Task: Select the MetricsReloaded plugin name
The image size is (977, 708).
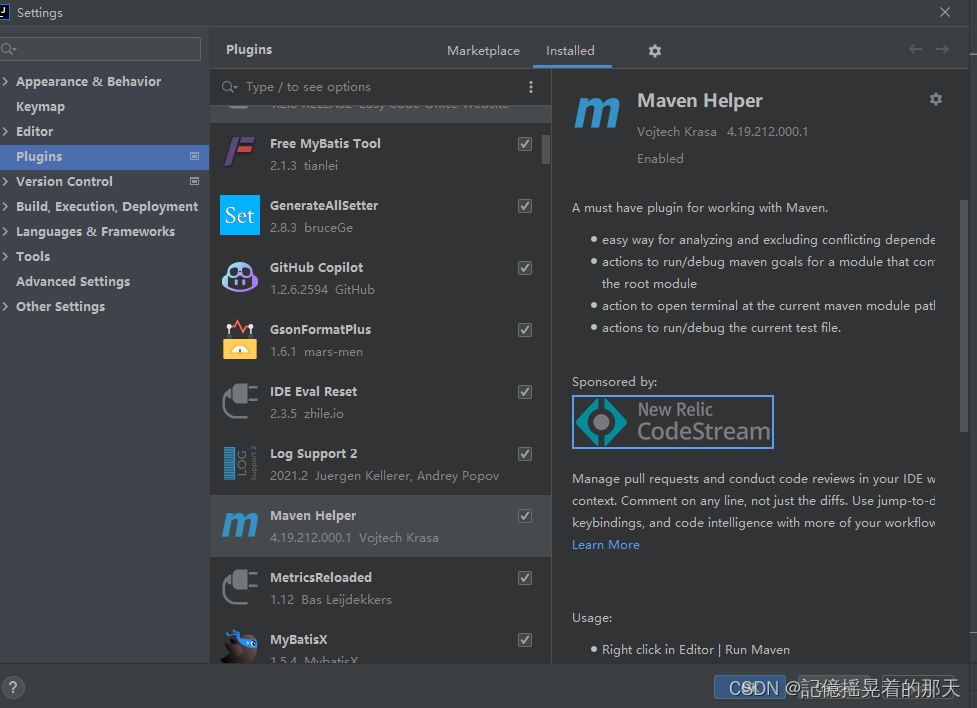Action: click(321, 578)
